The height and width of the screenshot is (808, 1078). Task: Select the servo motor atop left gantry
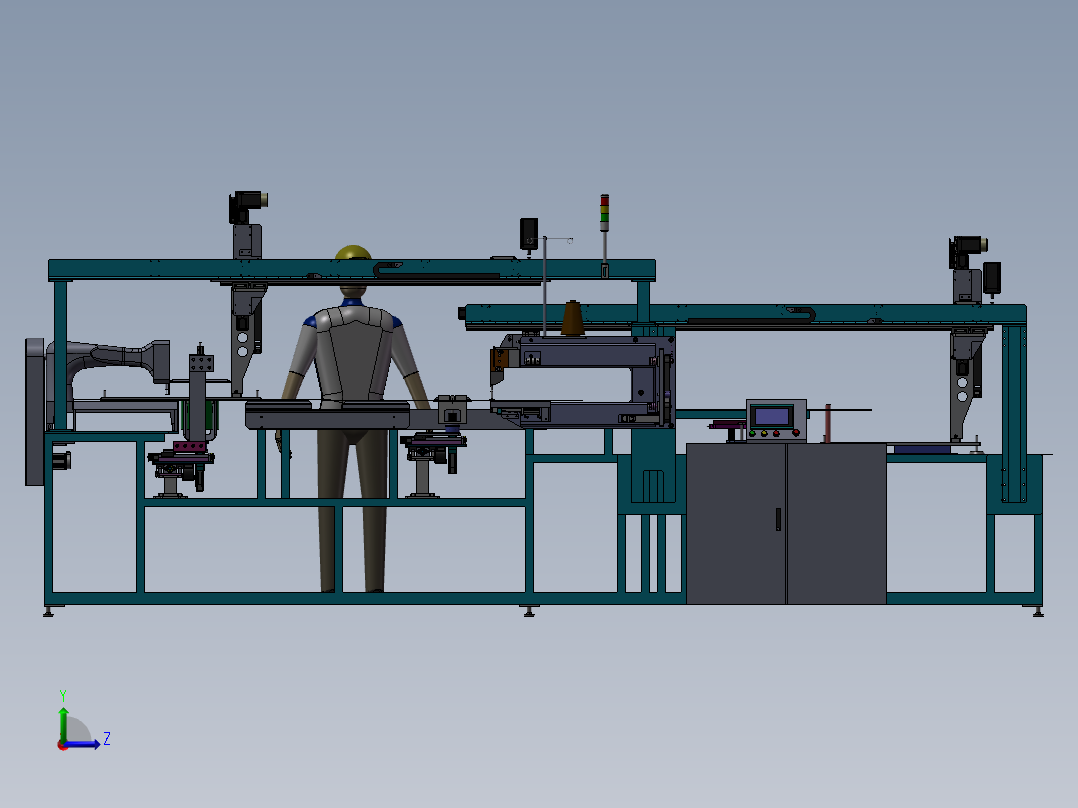point(248,207)
